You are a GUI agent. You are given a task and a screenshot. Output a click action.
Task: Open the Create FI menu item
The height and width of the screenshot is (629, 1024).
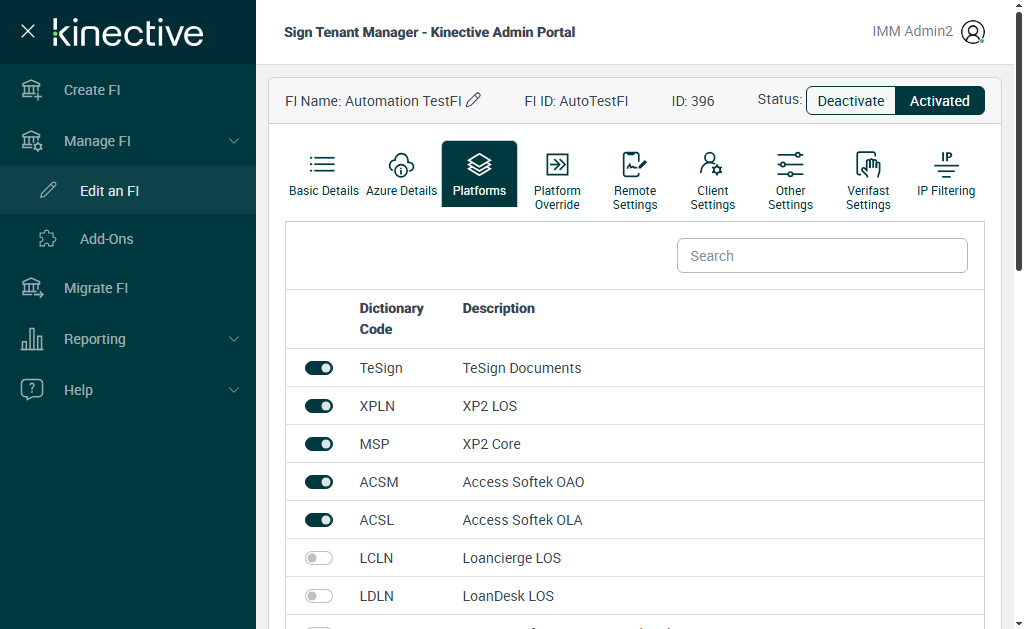pos(92,90)
